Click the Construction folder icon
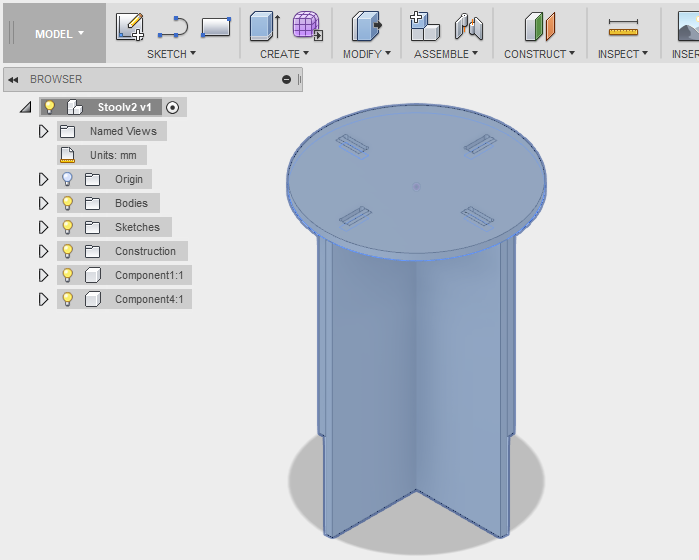 [92, 251]
